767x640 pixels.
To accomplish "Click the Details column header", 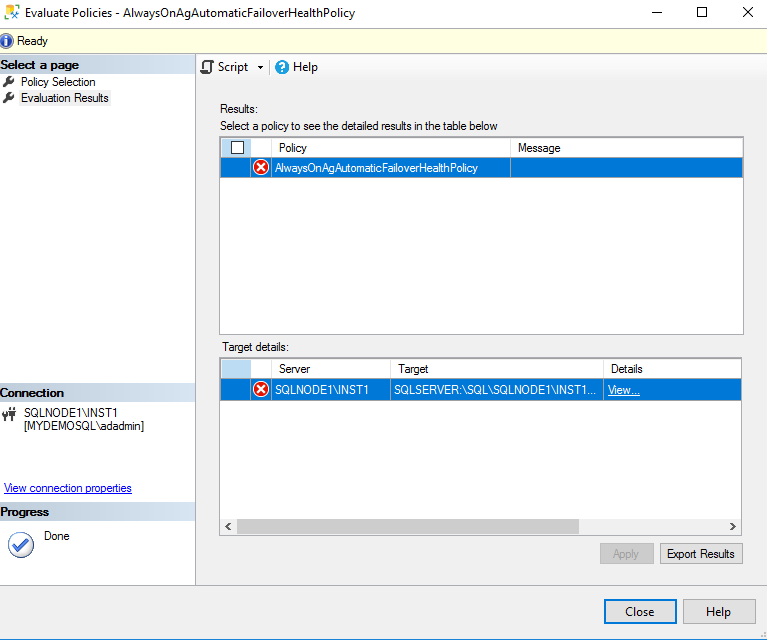I will pyautogui.click(x=672, y=369).
